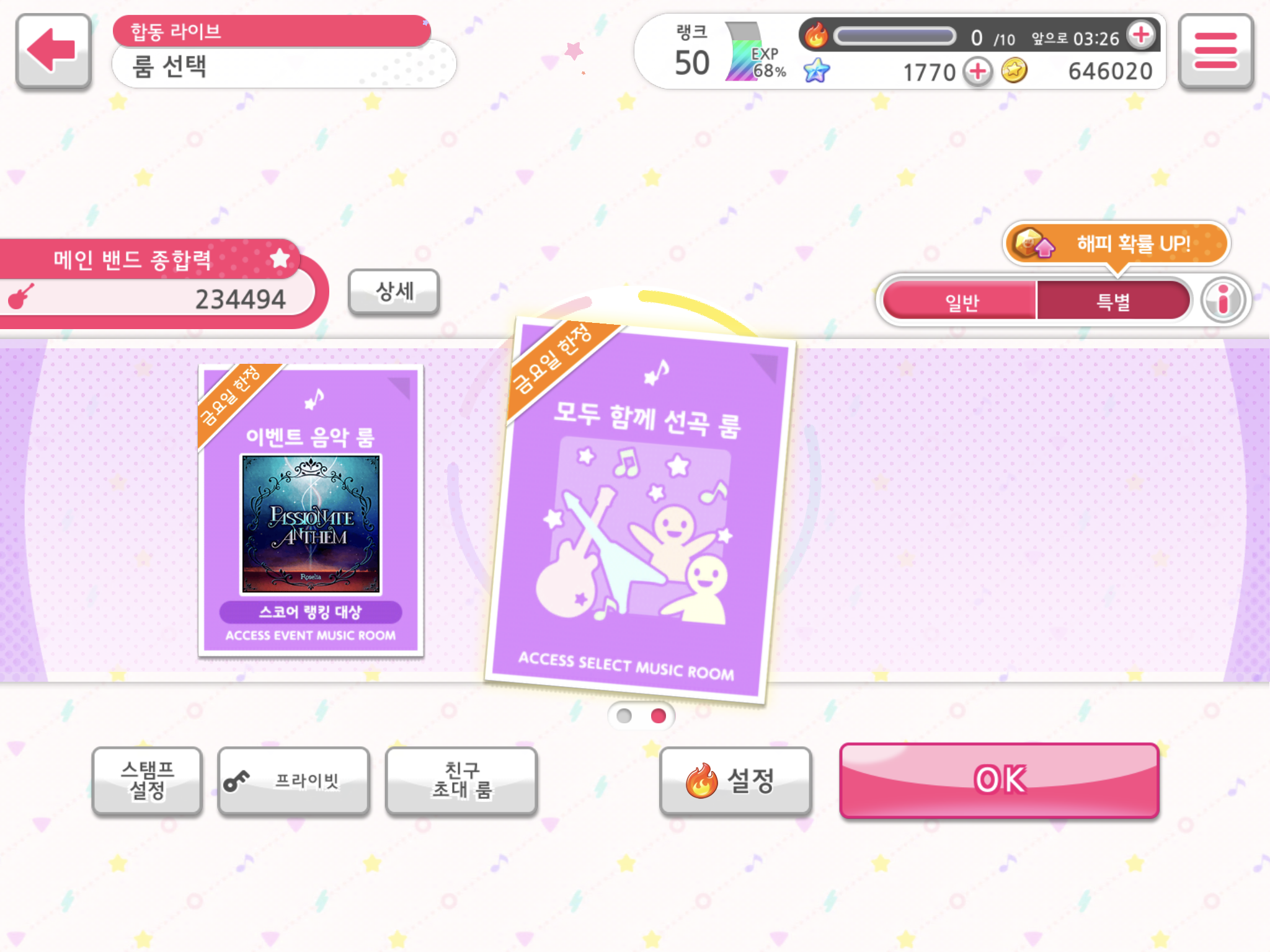The image size is (1270, 952).
Task: Select the second red page dot
Action: pos(659,716)
